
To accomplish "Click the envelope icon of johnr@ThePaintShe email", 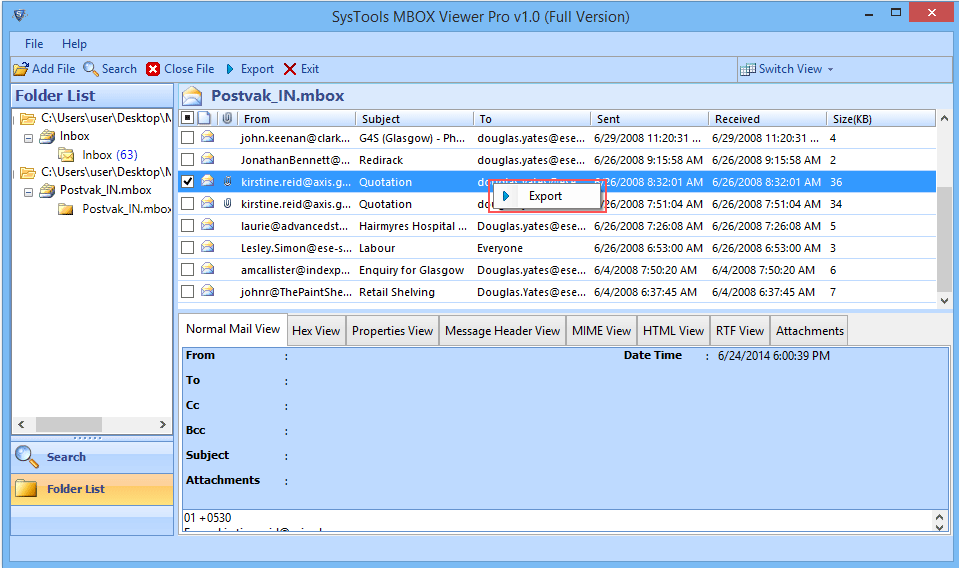I will pos(208,291).
